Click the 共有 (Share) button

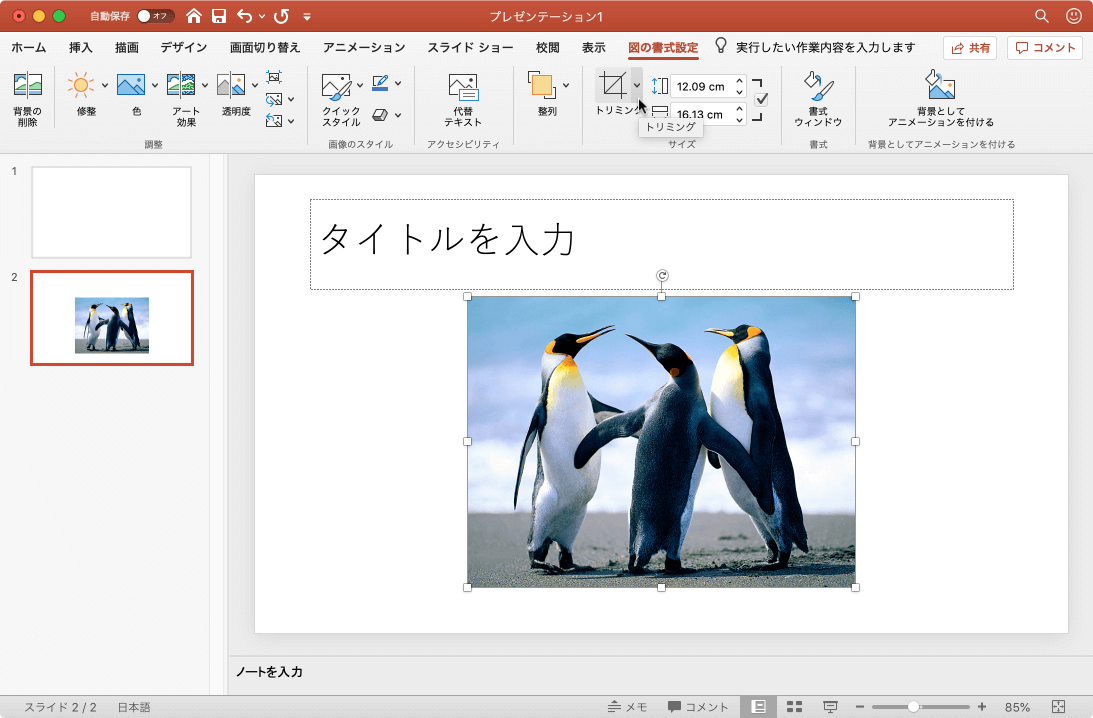coord(969,48)
